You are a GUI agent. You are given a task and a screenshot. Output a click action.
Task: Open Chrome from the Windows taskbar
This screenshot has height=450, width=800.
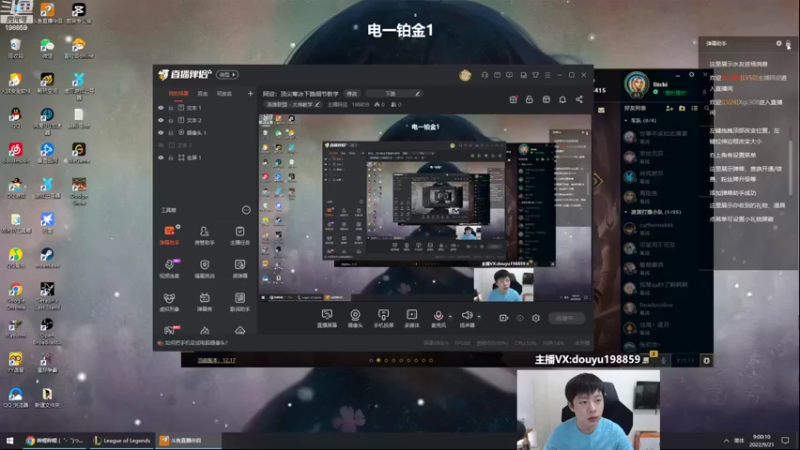pos(54,440)
